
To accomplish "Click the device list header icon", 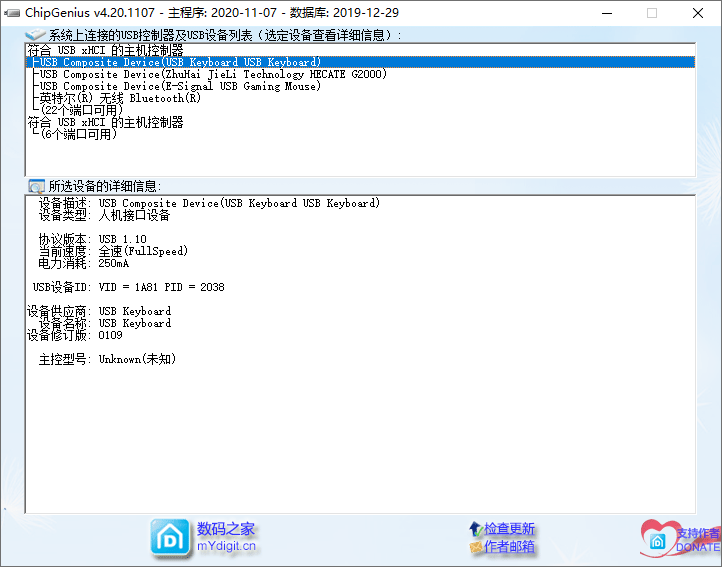I will pyautogui.click(x=35, y=35).
